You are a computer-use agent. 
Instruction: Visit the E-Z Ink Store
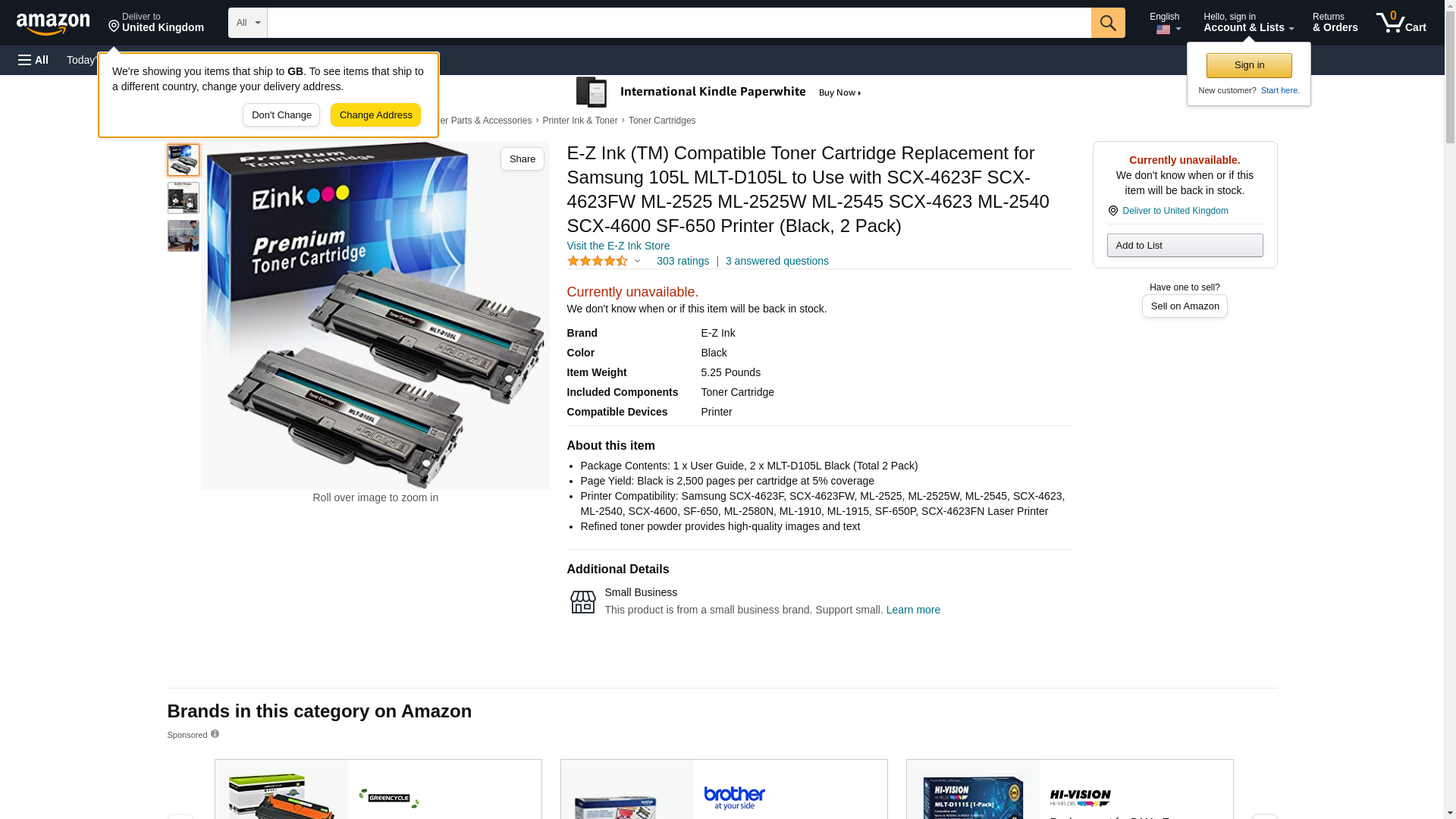click(618, 246)
